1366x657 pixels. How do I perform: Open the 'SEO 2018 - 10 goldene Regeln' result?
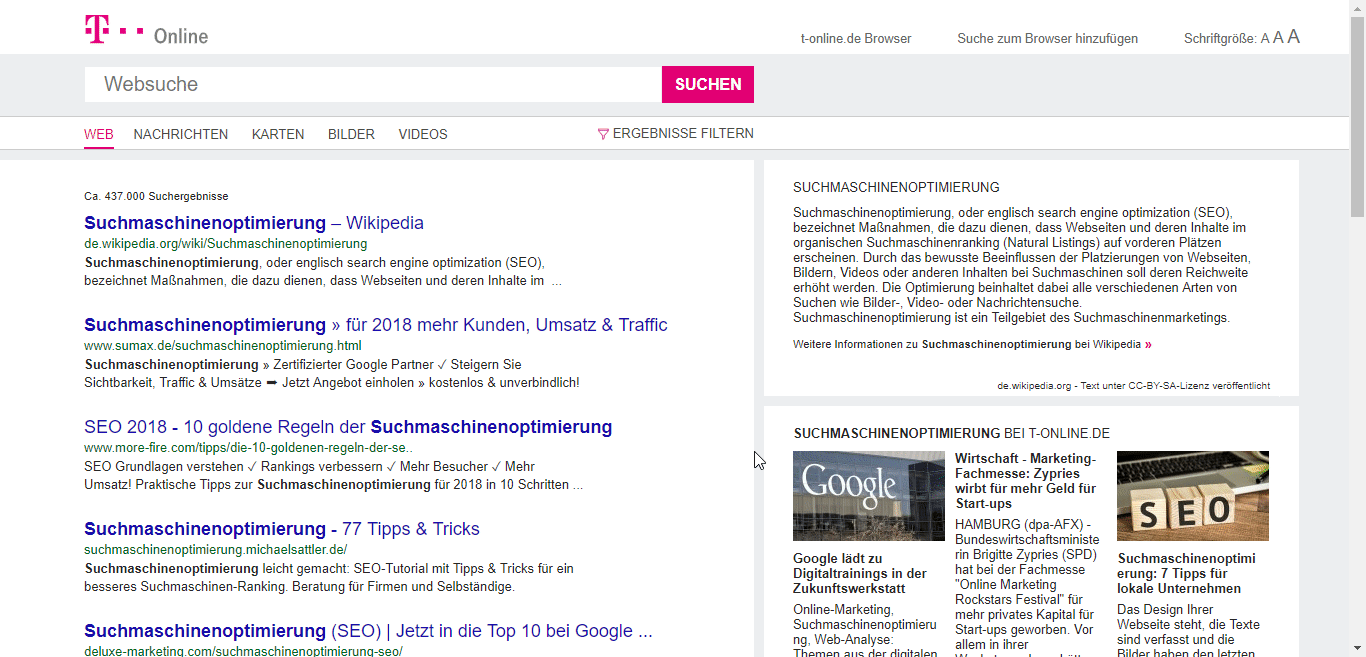click(348, 427)
